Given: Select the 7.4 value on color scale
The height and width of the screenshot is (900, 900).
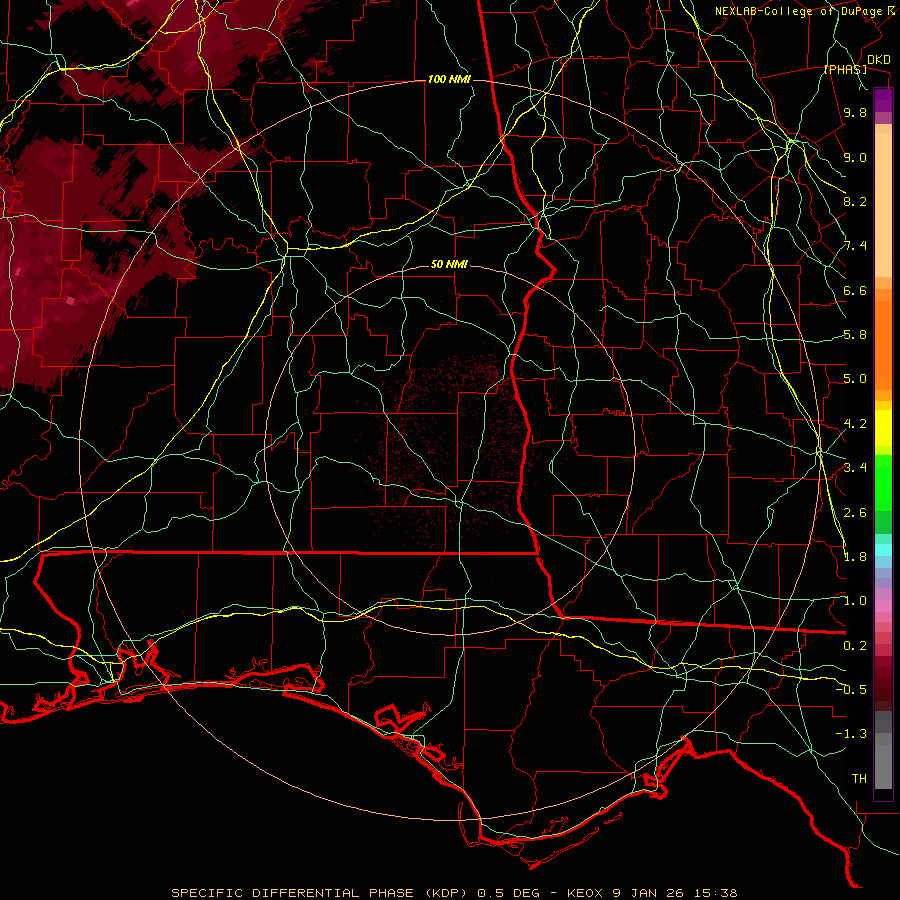Looking at the screenshot, I should (855, 246).
